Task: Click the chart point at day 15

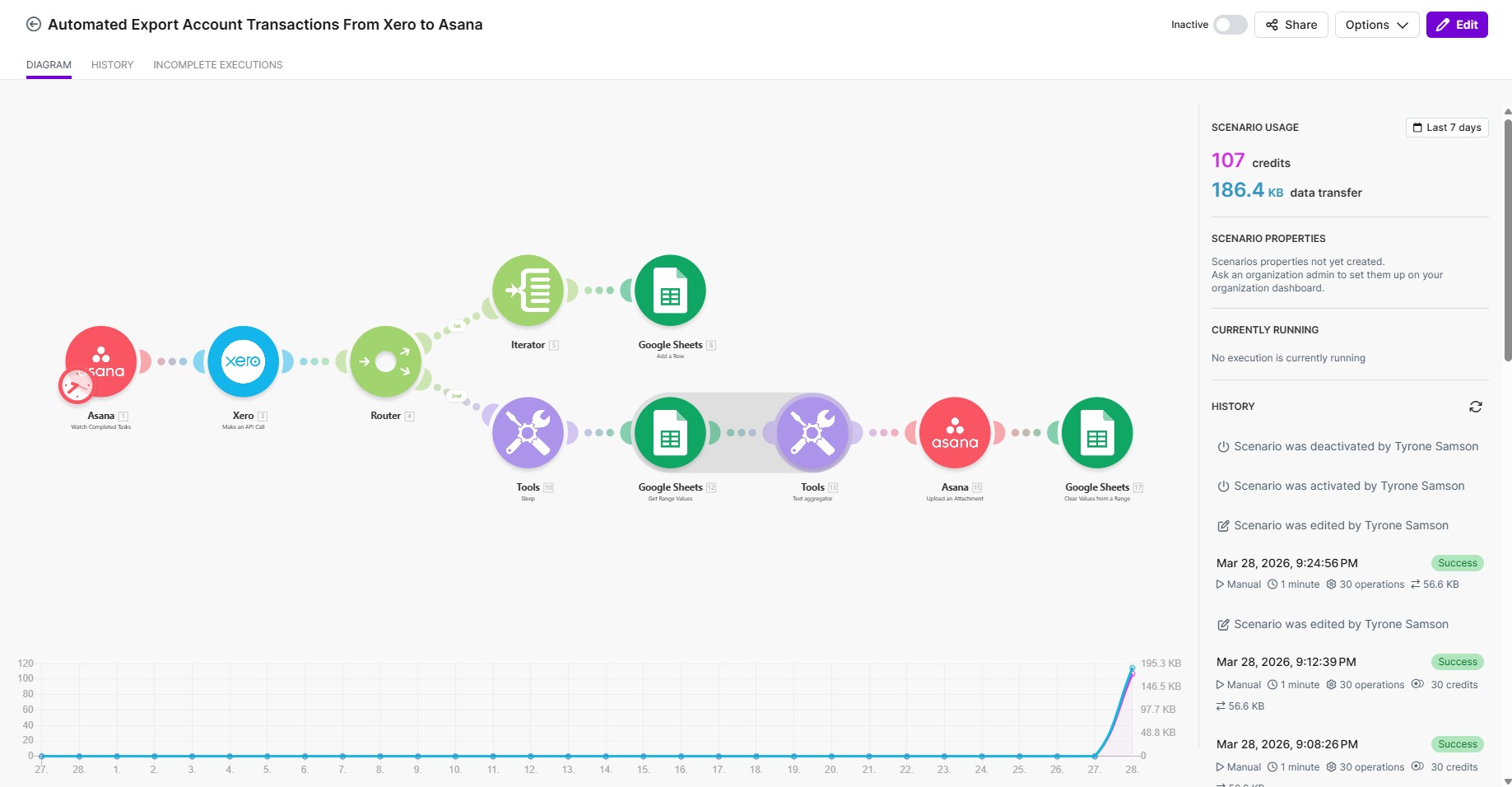Action: coord(644,756)
